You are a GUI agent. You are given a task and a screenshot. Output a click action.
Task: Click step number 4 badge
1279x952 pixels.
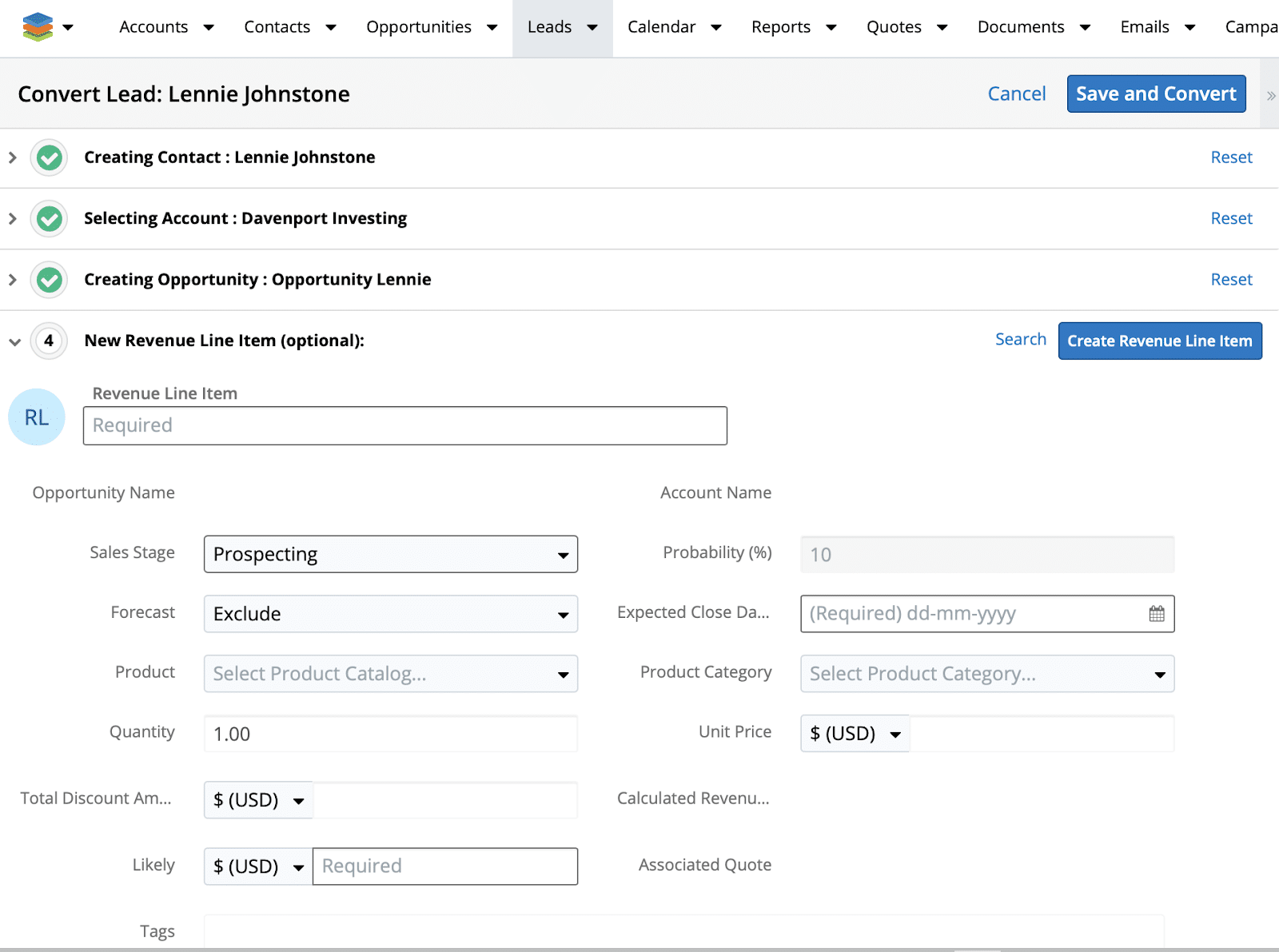click(x=49, y=341)
